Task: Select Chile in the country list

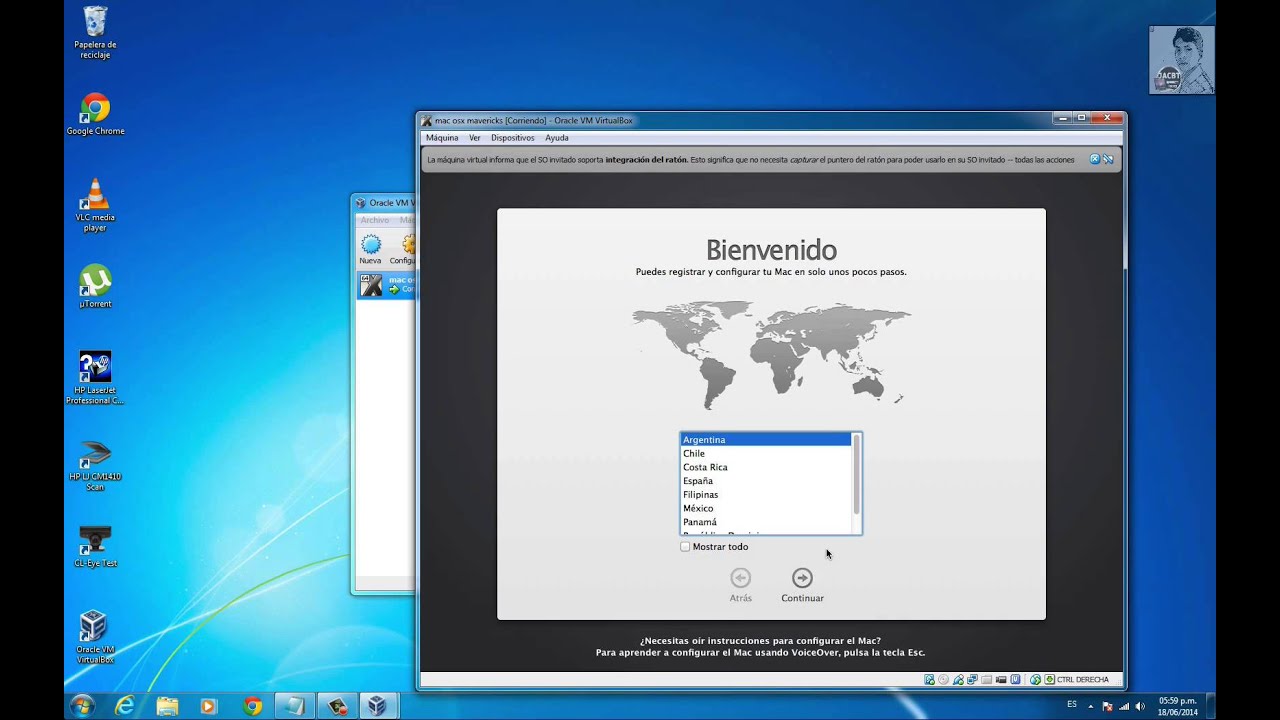Action: coord(765,454)
